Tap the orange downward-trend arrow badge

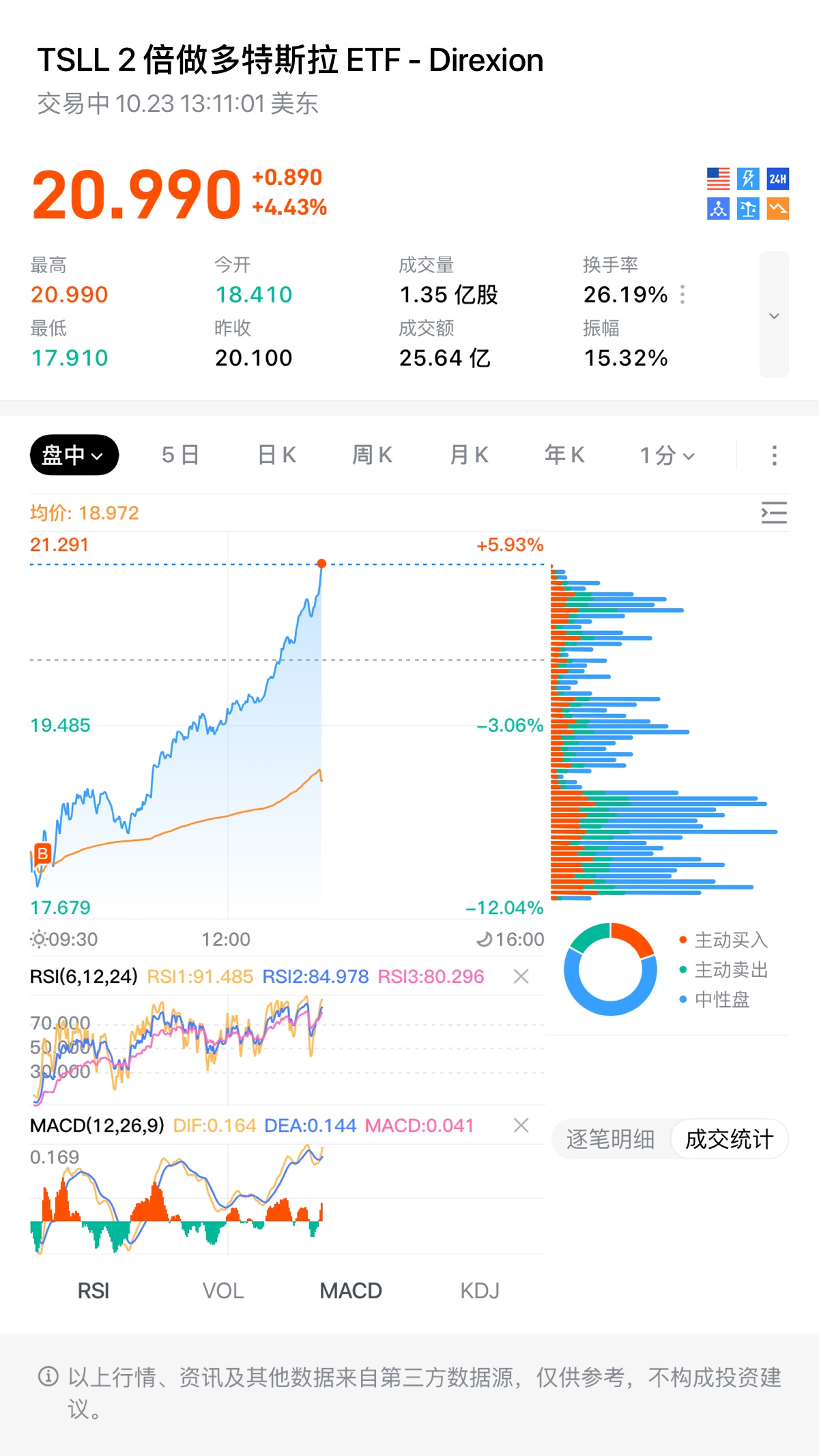pos(778,209)
